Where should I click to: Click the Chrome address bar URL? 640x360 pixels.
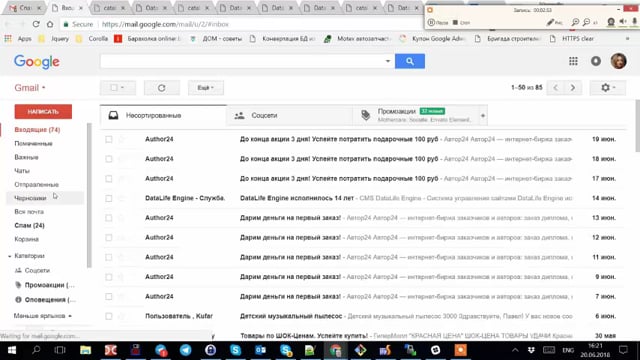165,24
